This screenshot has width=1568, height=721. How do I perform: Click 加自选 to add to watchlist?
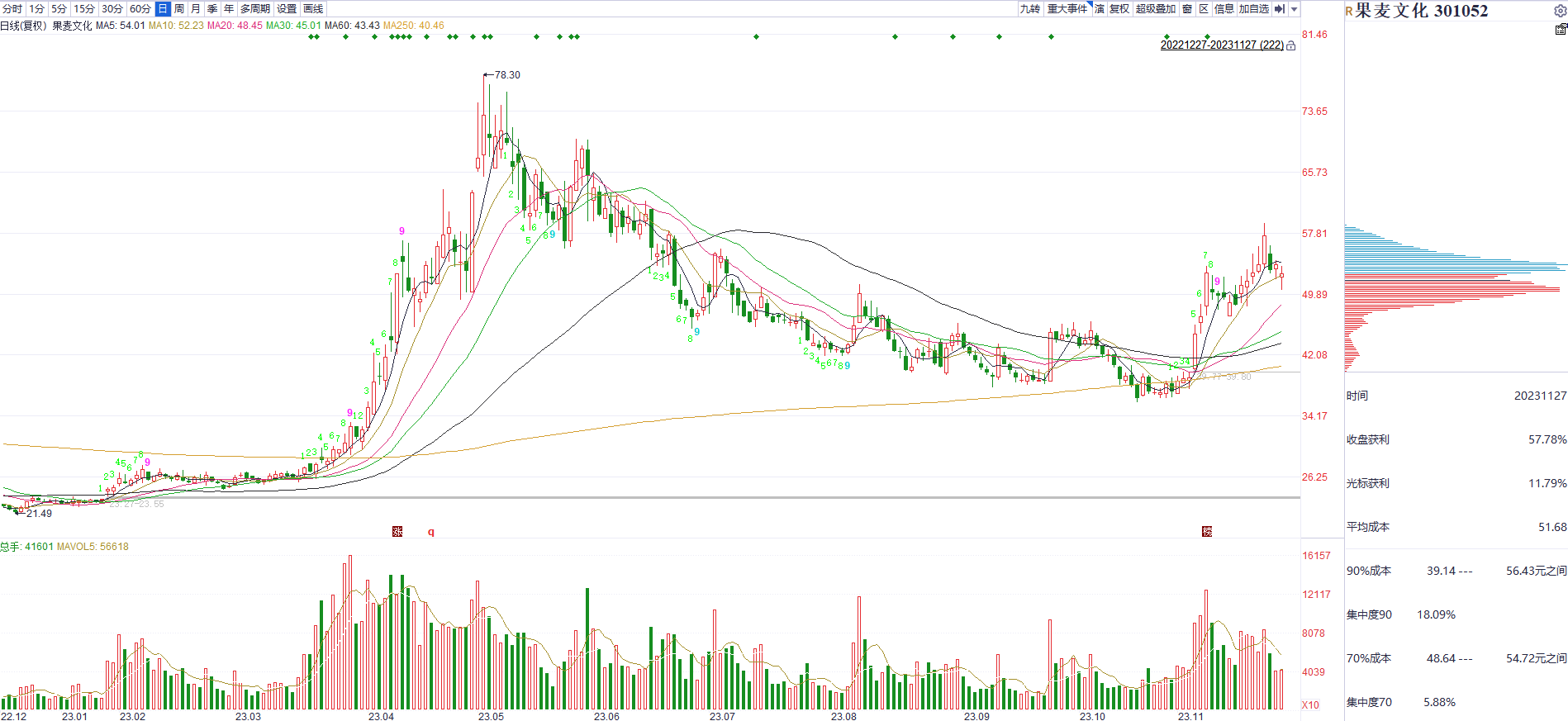coord(1254,8)
